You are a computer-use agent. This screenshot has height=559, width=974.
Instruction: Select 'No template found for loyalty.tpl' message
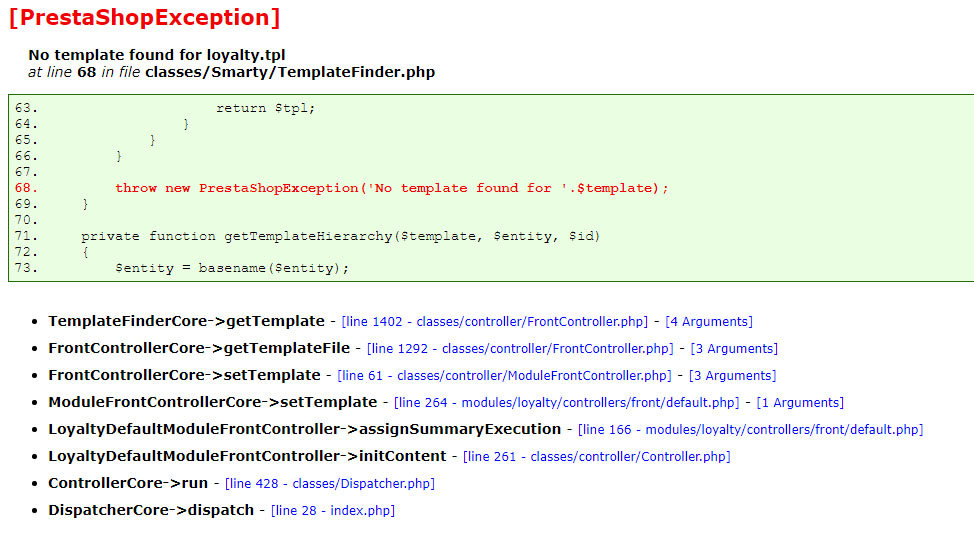[x=157, y=55]
